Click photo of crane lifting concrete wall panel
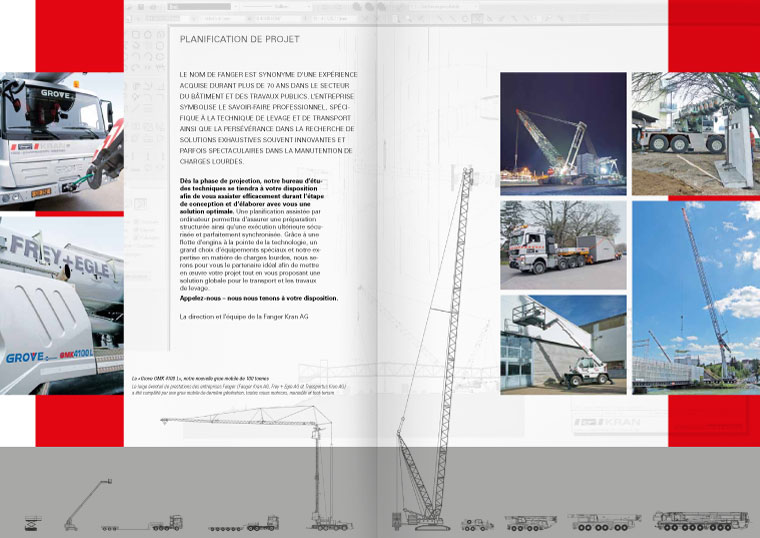The height and width of the screenshot is (538, 760). [694, 133]
